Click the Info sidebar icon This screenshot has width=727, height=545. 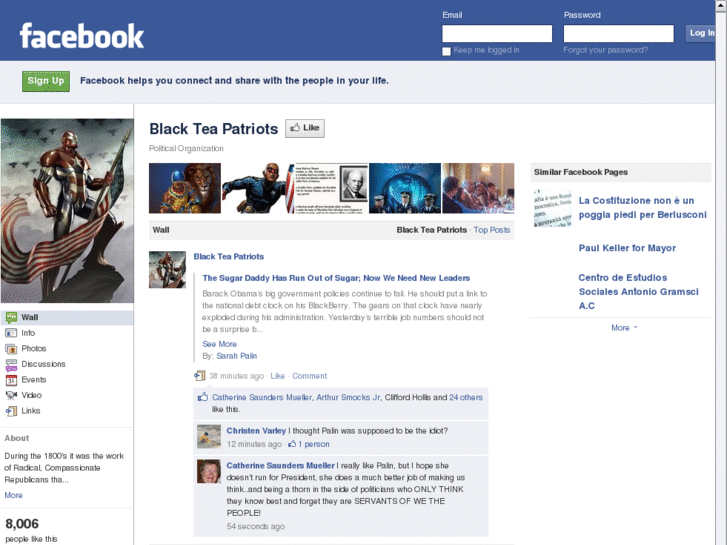click(x=11, y=333)
